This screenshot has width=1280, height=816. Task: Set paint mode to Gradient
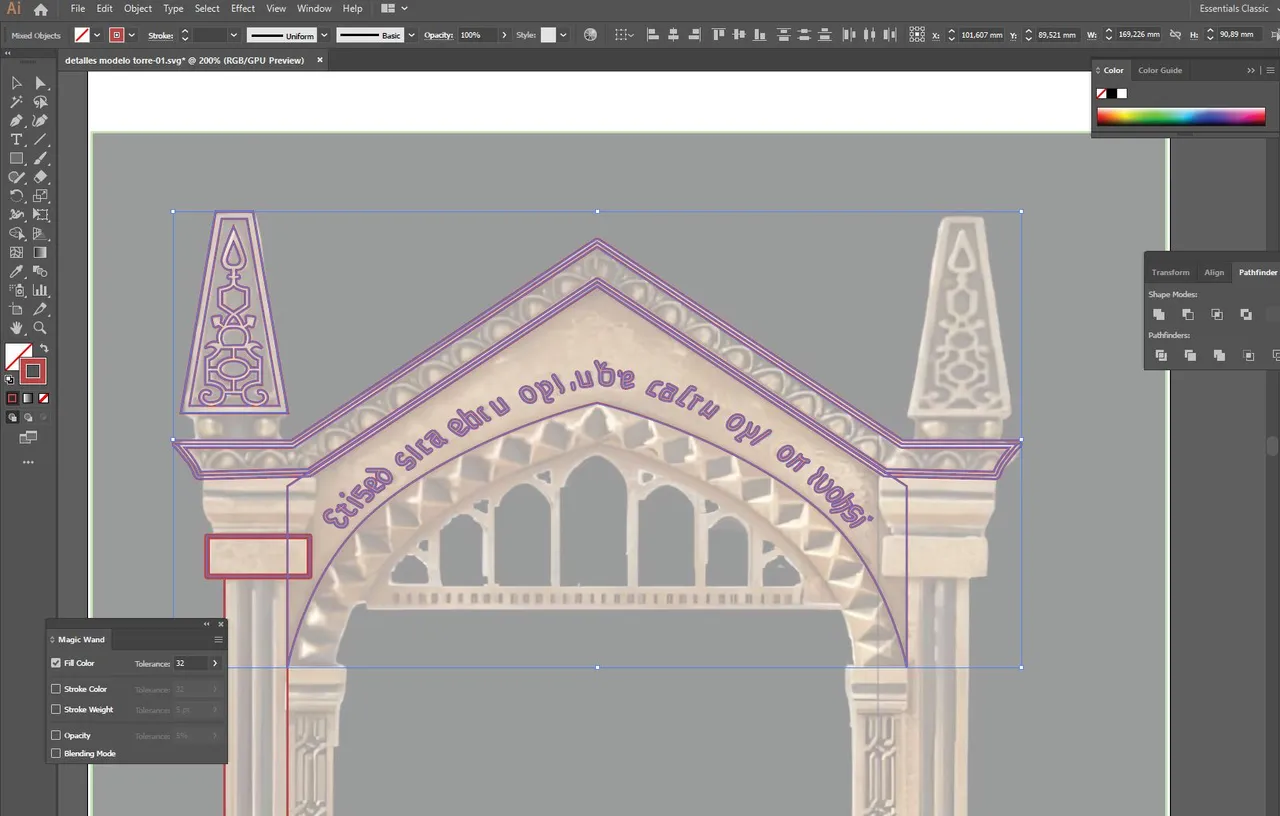click(28, 398)
